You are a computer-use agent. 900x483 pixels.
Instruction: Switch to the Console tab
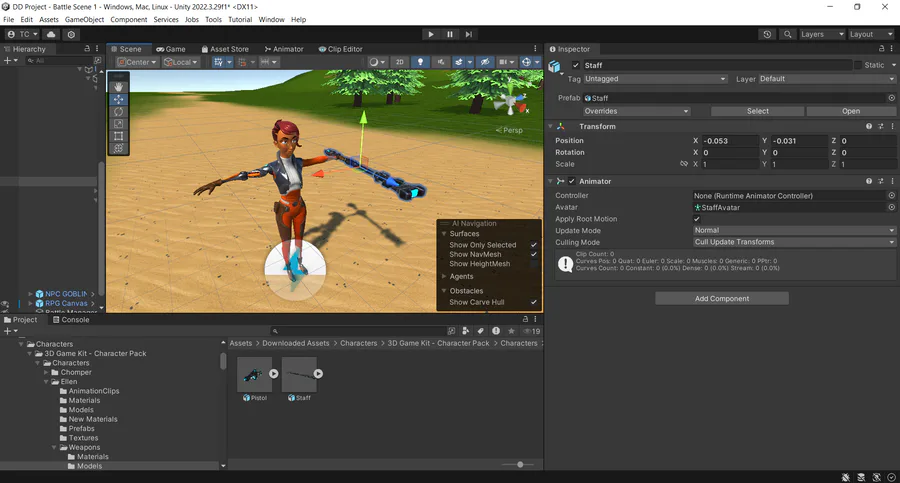tap(71, 320)
